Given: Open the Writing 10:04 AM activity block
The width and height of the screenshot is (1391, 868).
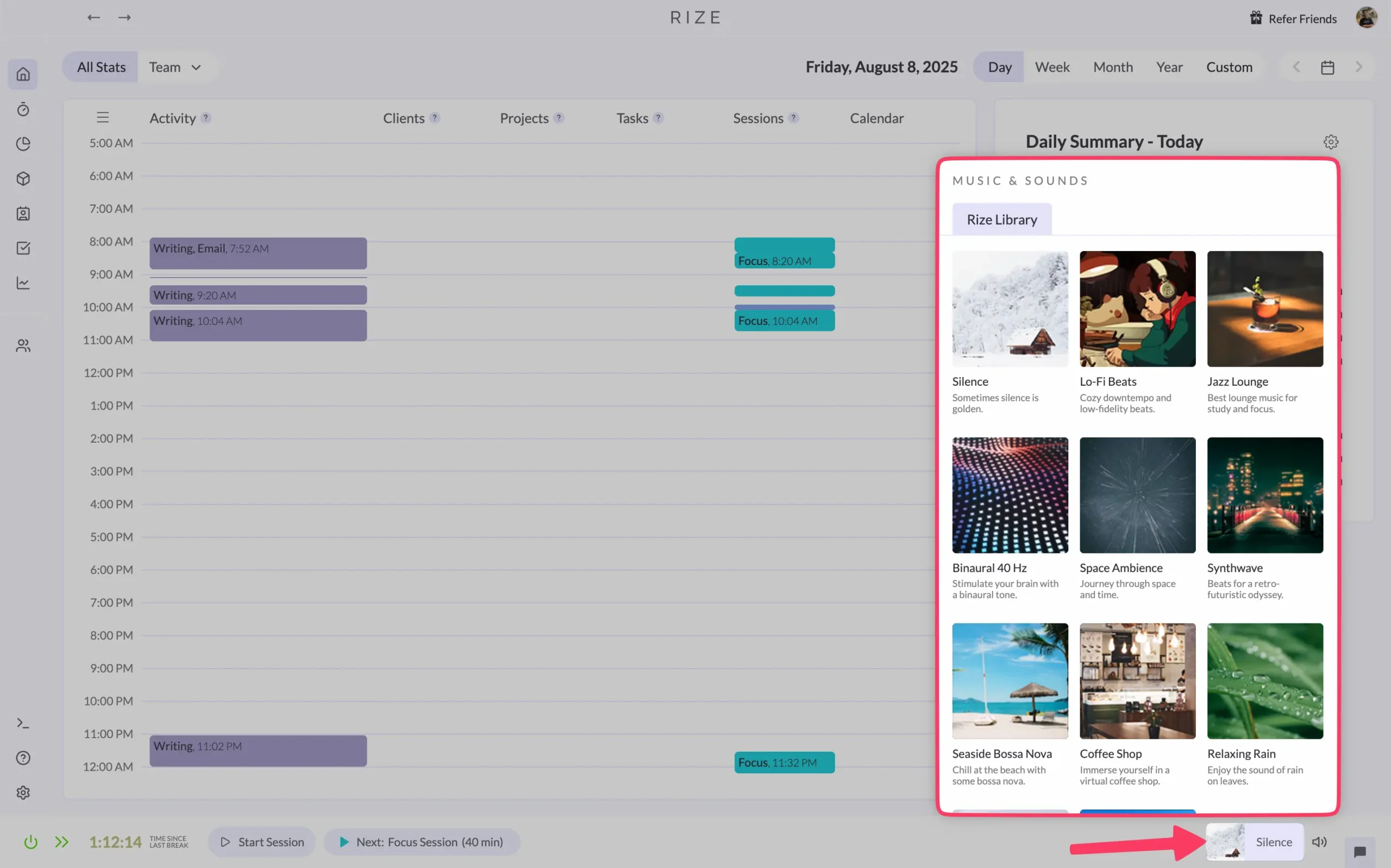Looking at the screenshot, I should tap(258, 325).
